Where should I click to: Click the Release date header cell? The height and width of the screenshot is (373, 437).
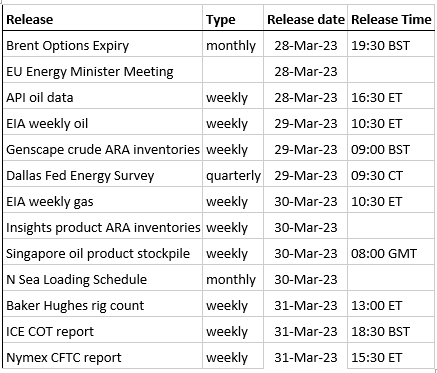click(305, 19)
